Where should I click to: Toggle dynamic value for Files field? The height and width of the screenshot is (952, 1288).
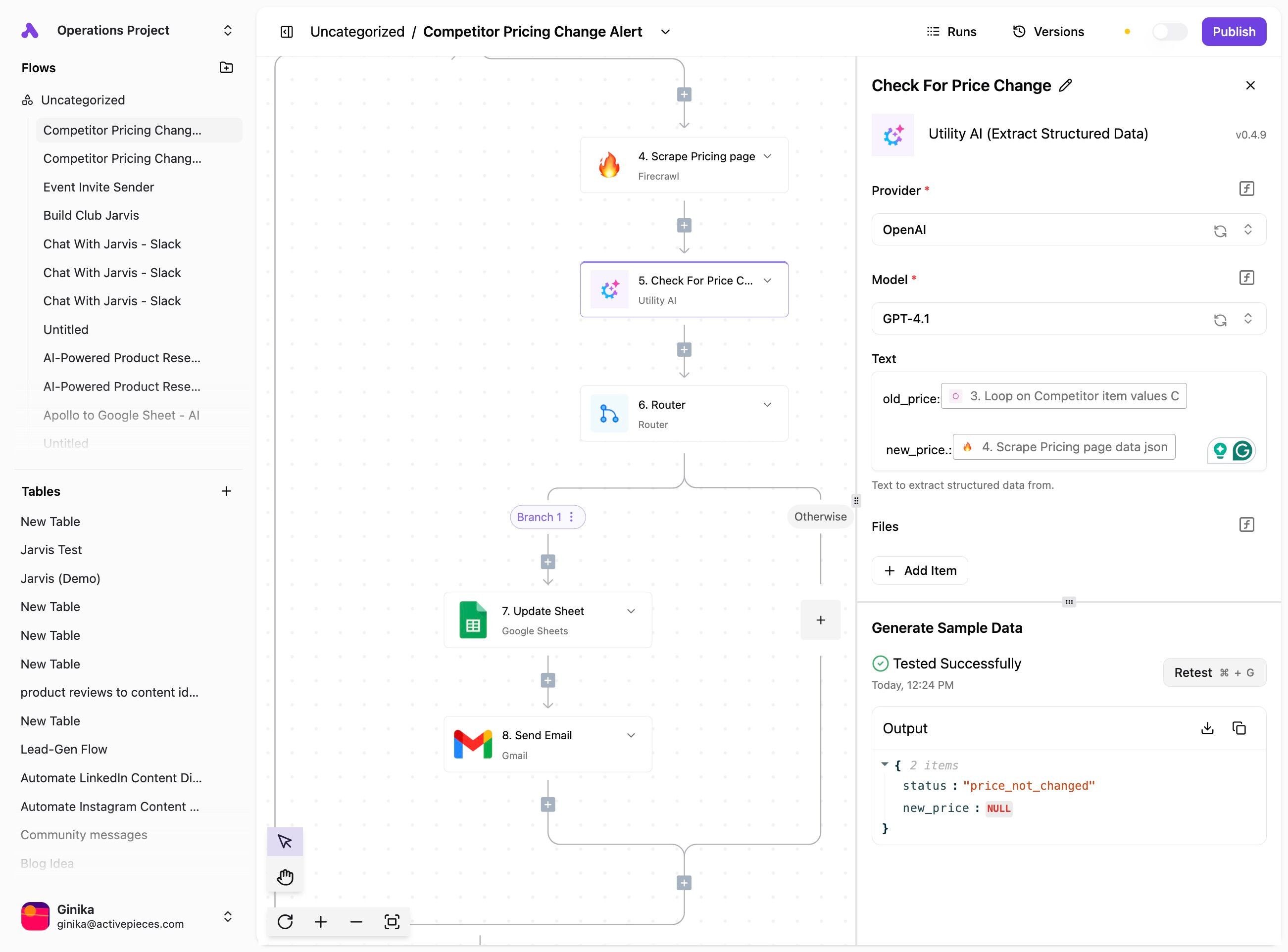(x=1246, y=524)
